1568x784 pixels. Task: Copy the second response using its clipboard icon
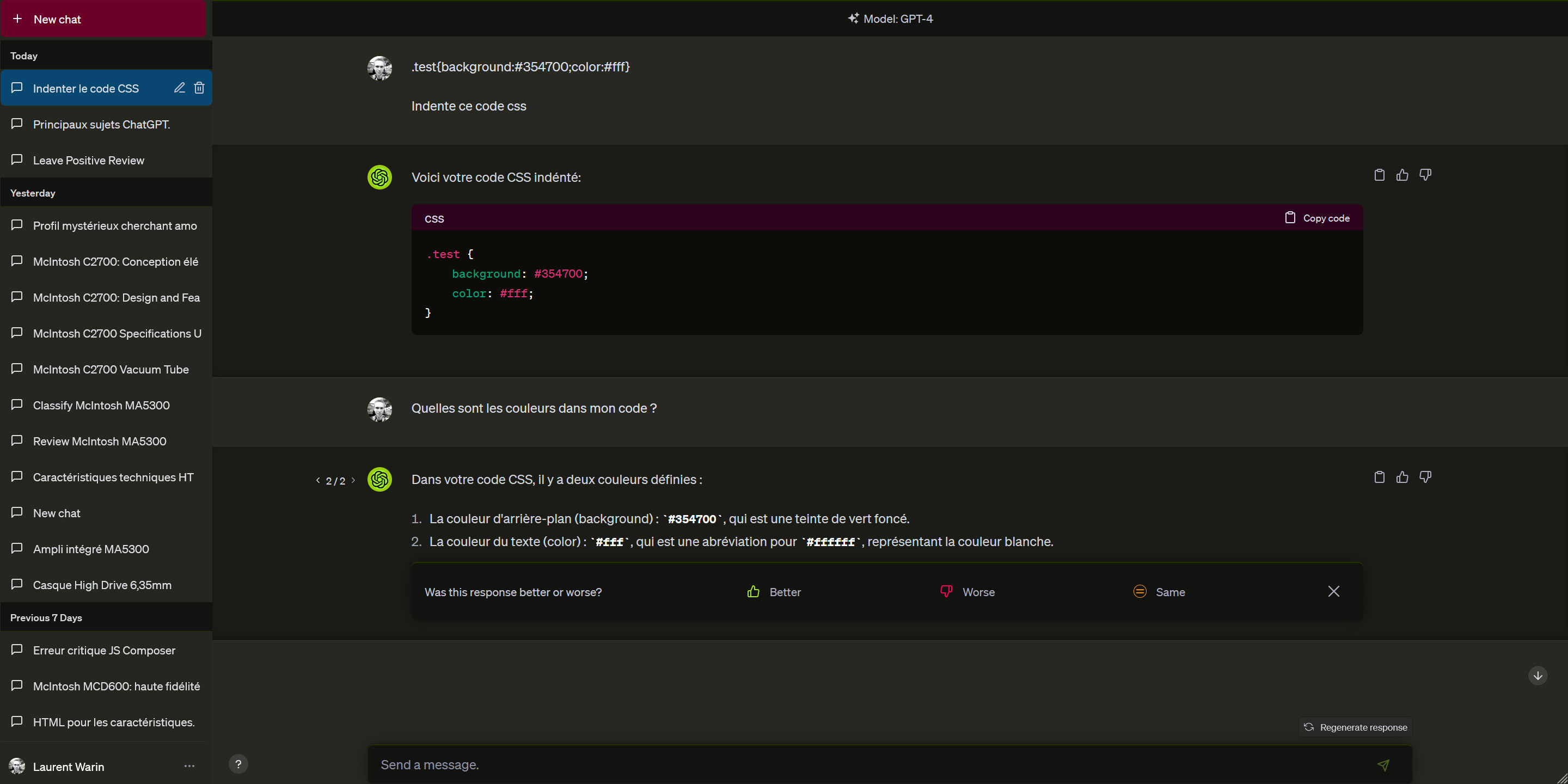[1379, 476]
